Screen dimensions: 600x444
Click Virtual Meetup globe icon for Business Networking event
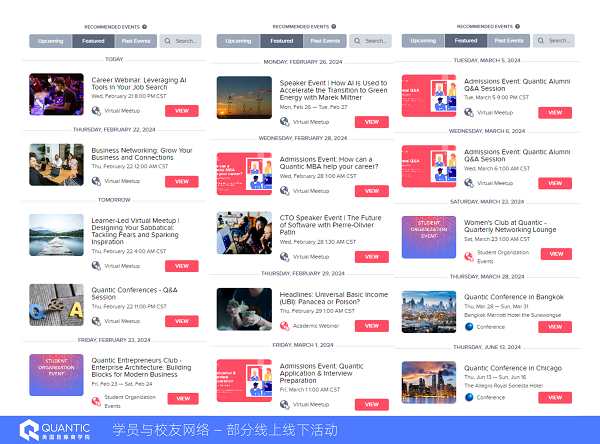96,181
